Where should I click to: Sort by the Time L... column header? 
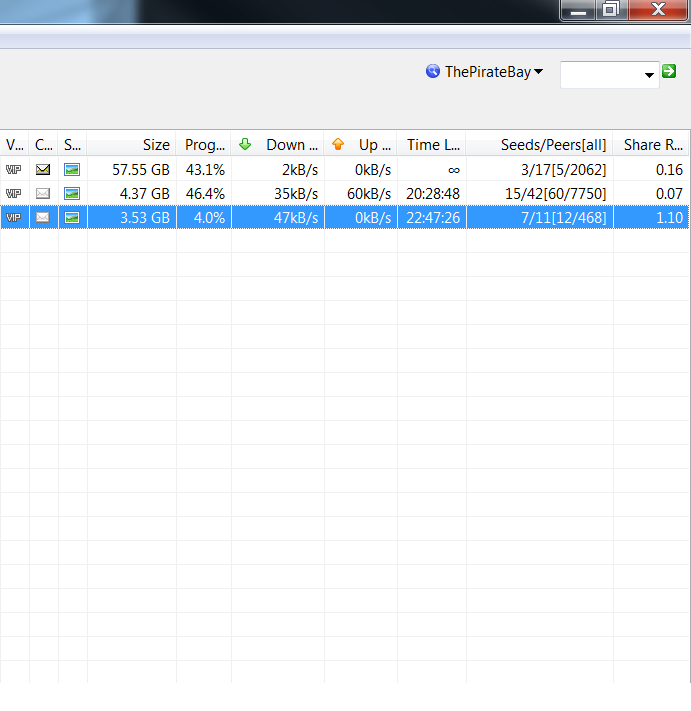click(x=432, y=144)
